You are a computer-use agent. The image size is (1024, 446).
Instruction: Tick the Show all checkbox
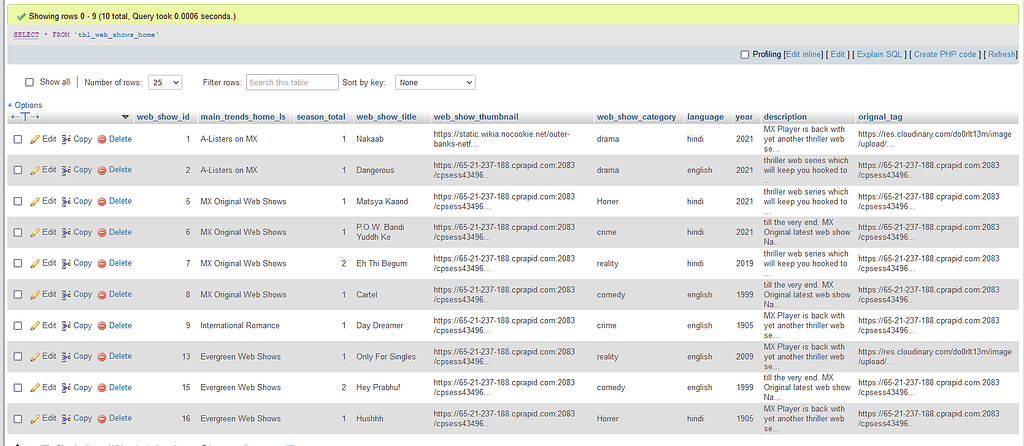pos(29,82)
